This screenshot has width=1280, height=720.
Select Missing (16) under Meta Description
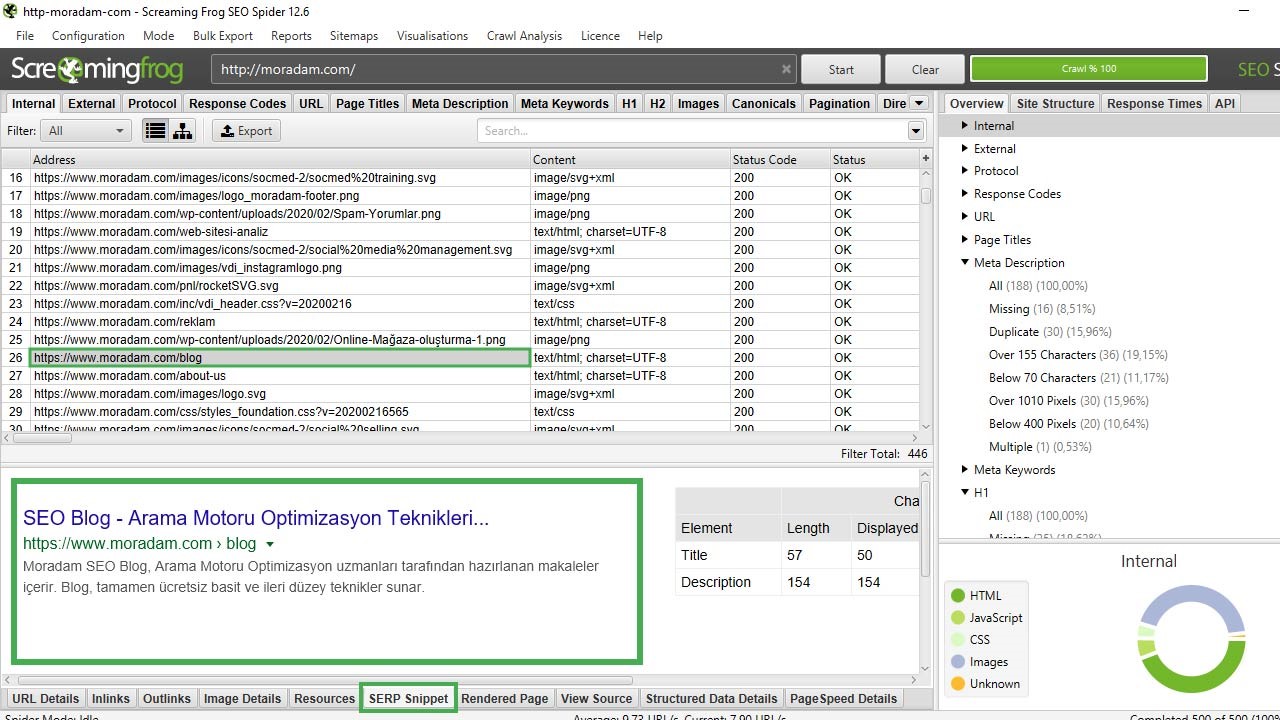point(1042,309)
